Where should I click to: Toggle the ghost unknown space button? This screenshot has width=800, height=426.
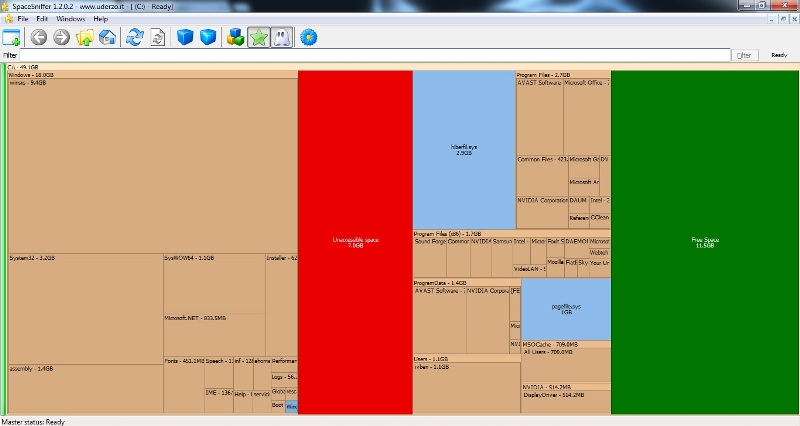coord(282,38)
